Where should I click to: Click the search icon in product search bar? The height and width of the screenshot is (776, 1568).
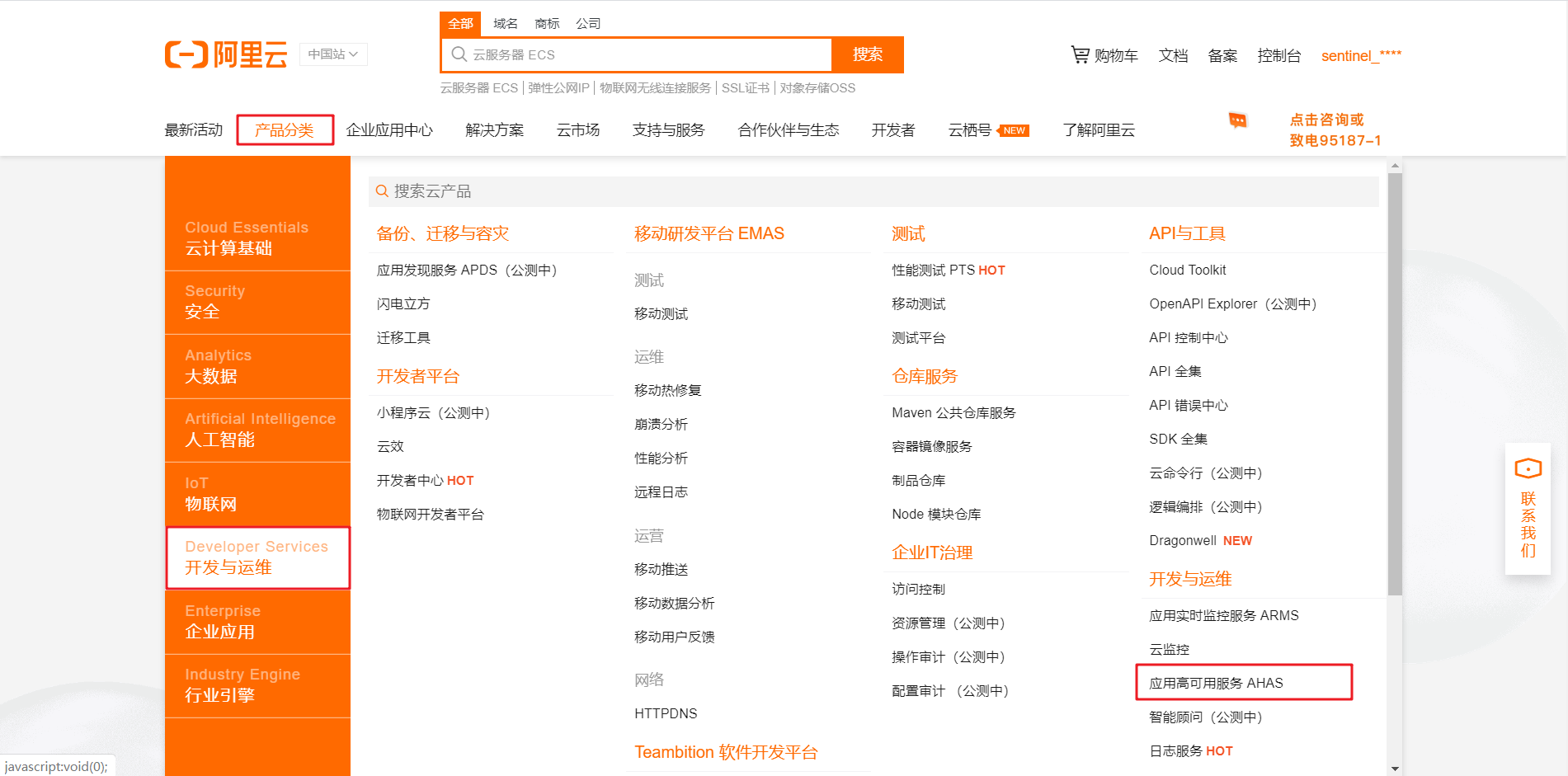pyautogui.click(x=382, y=191)
